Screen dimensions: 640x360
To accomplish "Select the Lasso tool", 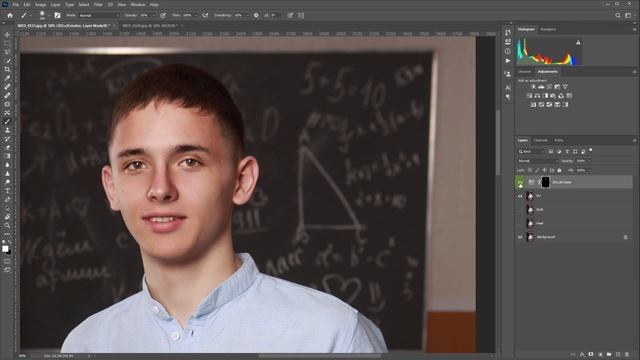I will click(x=7, y=52).
